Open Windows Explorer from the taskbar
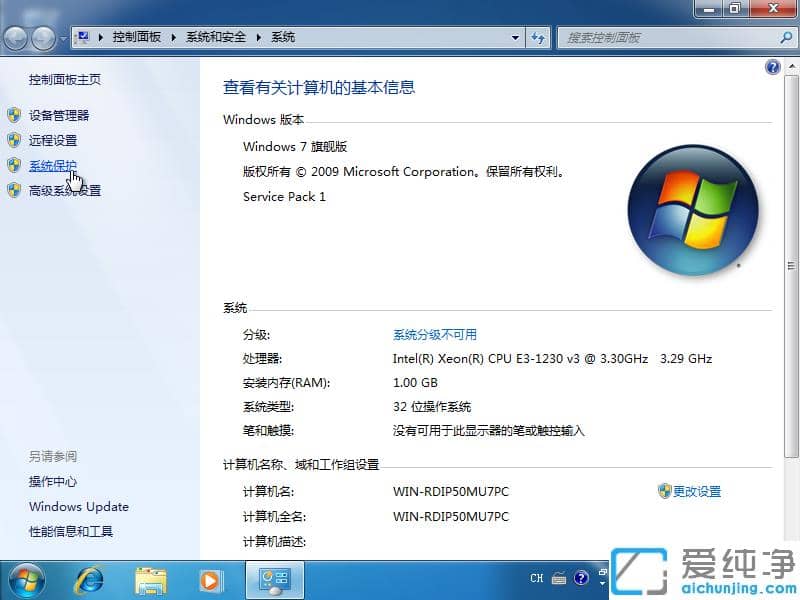Viewport: 800px width, 600px height. click(150, 580)
